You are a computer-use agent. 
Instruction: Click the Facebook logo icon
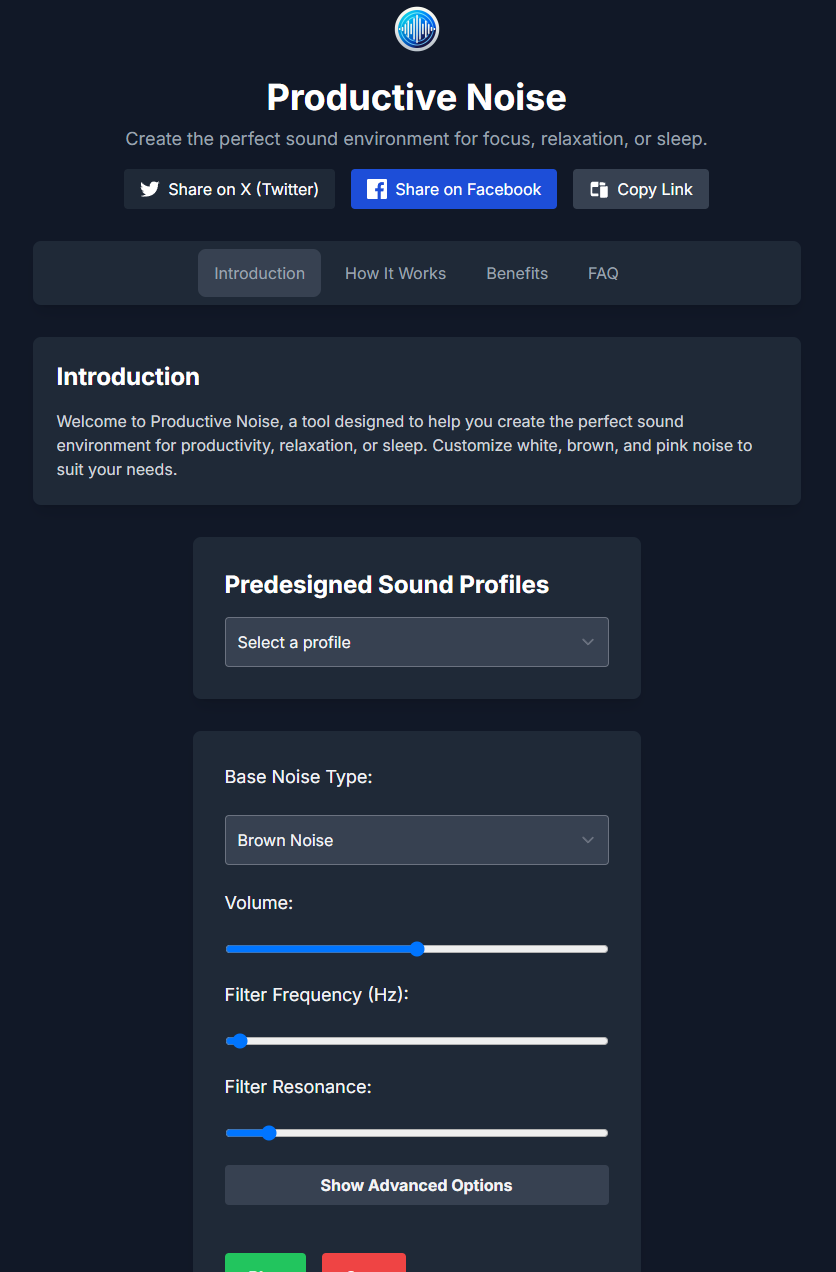click(377, 189)
